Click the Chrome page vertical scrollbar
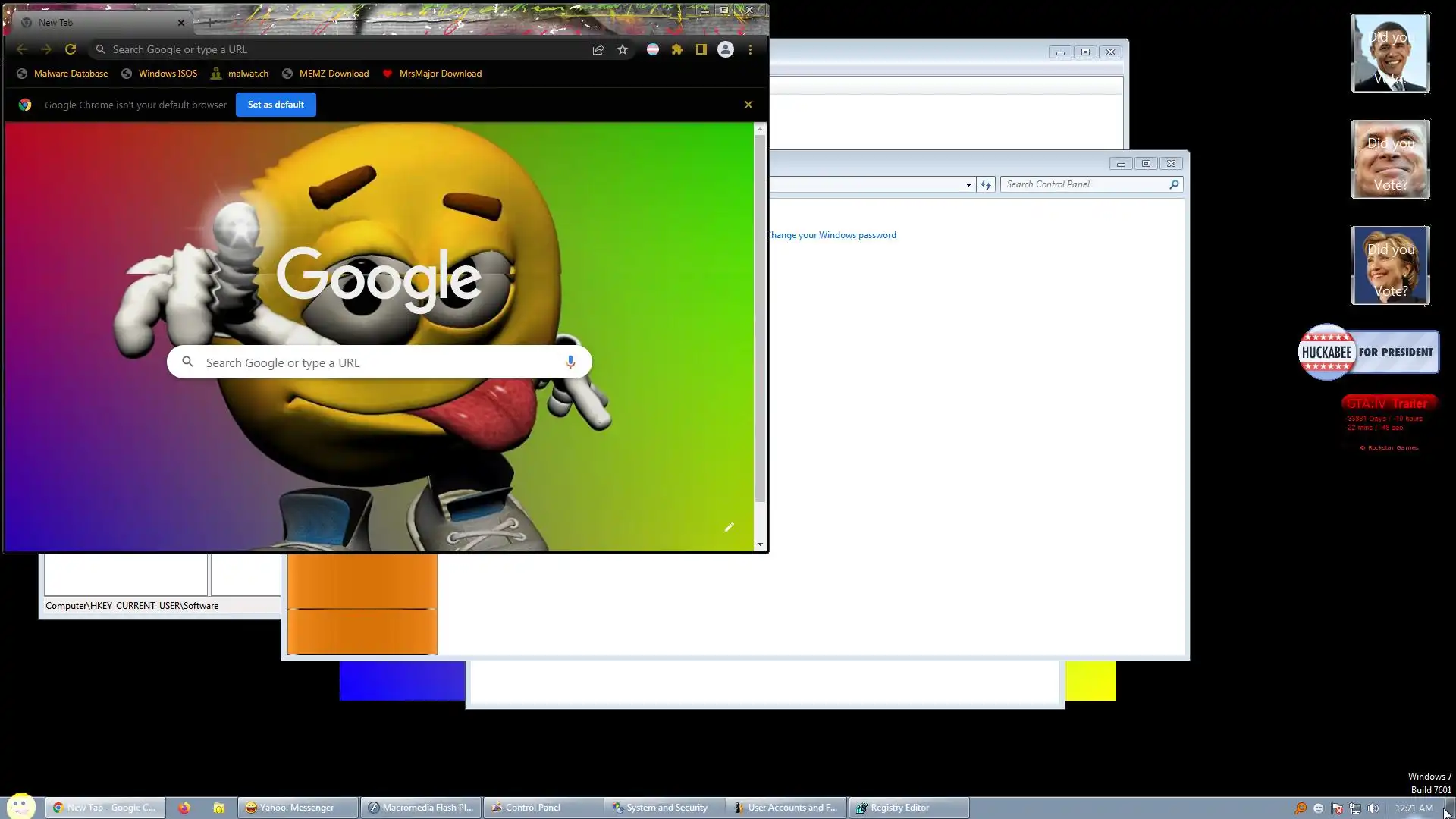Image resolution: width=1456 pixels, height=819 pixels. coord(760,318)
